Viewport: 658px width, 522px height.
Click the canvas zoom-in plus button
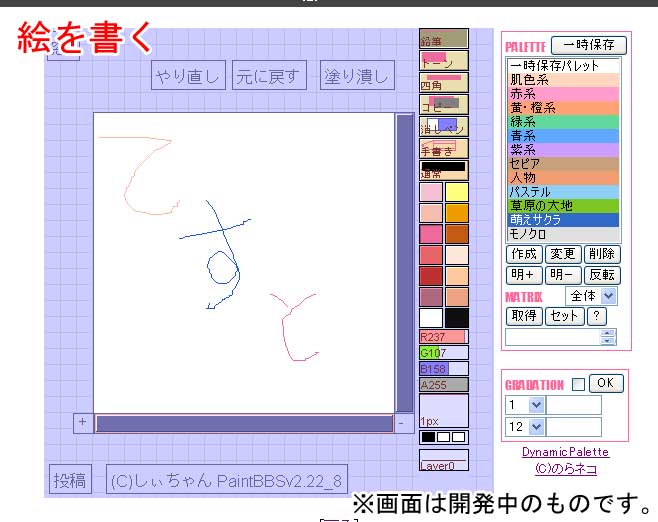(83, 423)
